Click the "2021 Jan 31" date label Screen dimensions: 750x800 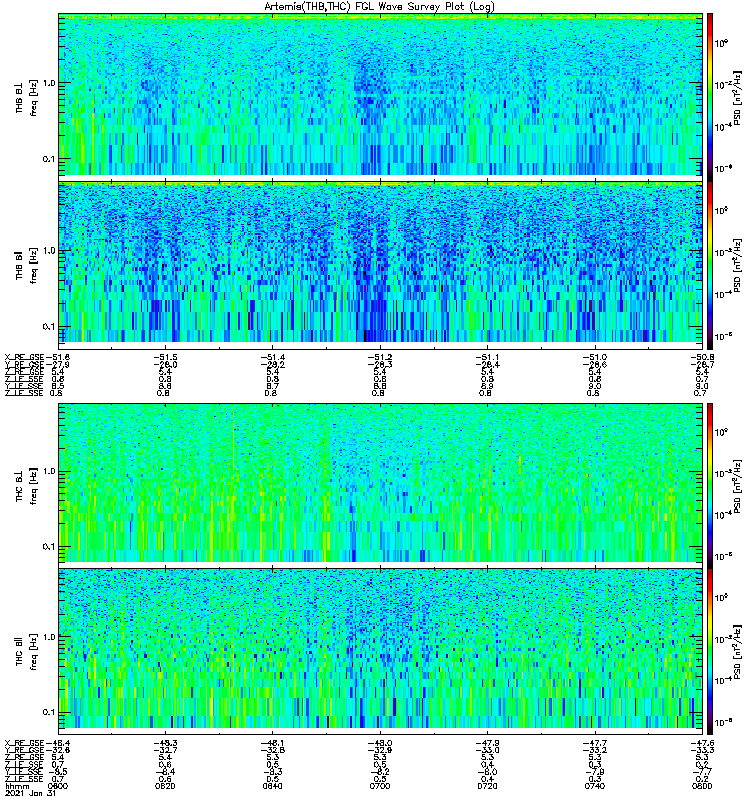click(30, 793)
